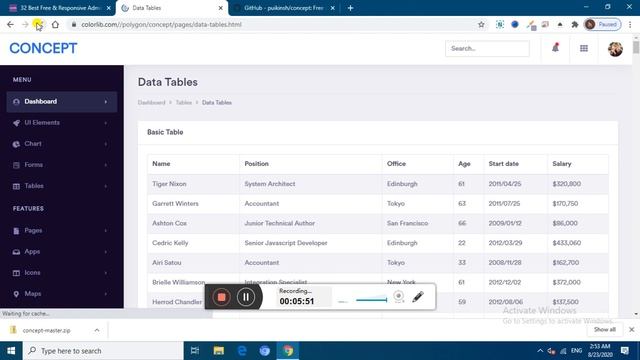Click the Maps pin icon in the sidebar

click(16, 294)
